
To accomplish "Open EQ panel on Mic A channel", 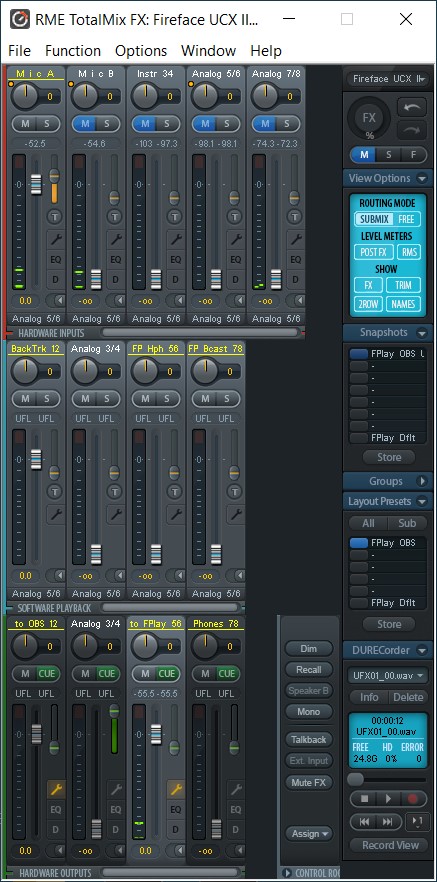I will tap(55, 259).
